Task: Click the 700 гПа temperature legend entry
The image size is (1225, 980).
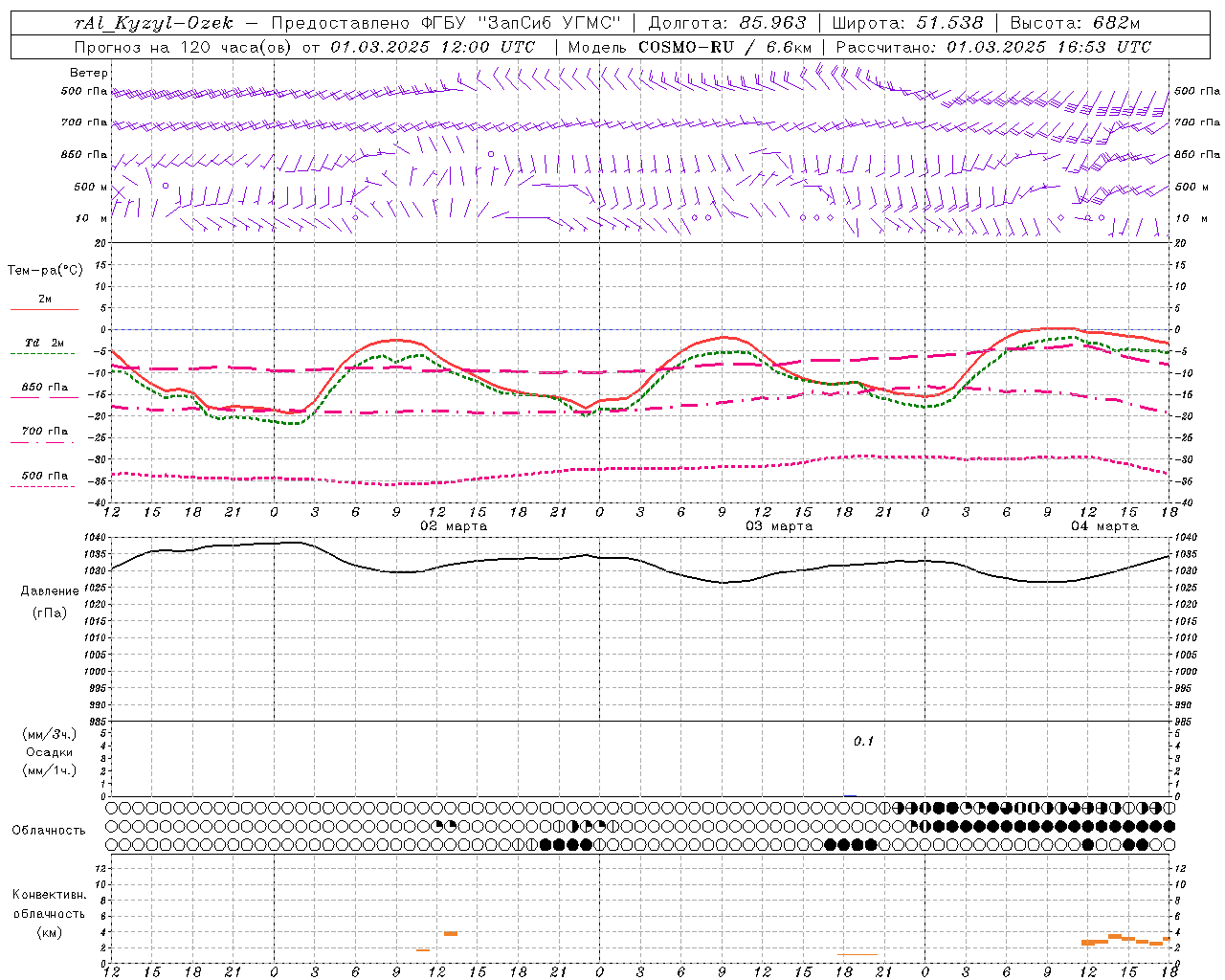Action: pos(45,432)
